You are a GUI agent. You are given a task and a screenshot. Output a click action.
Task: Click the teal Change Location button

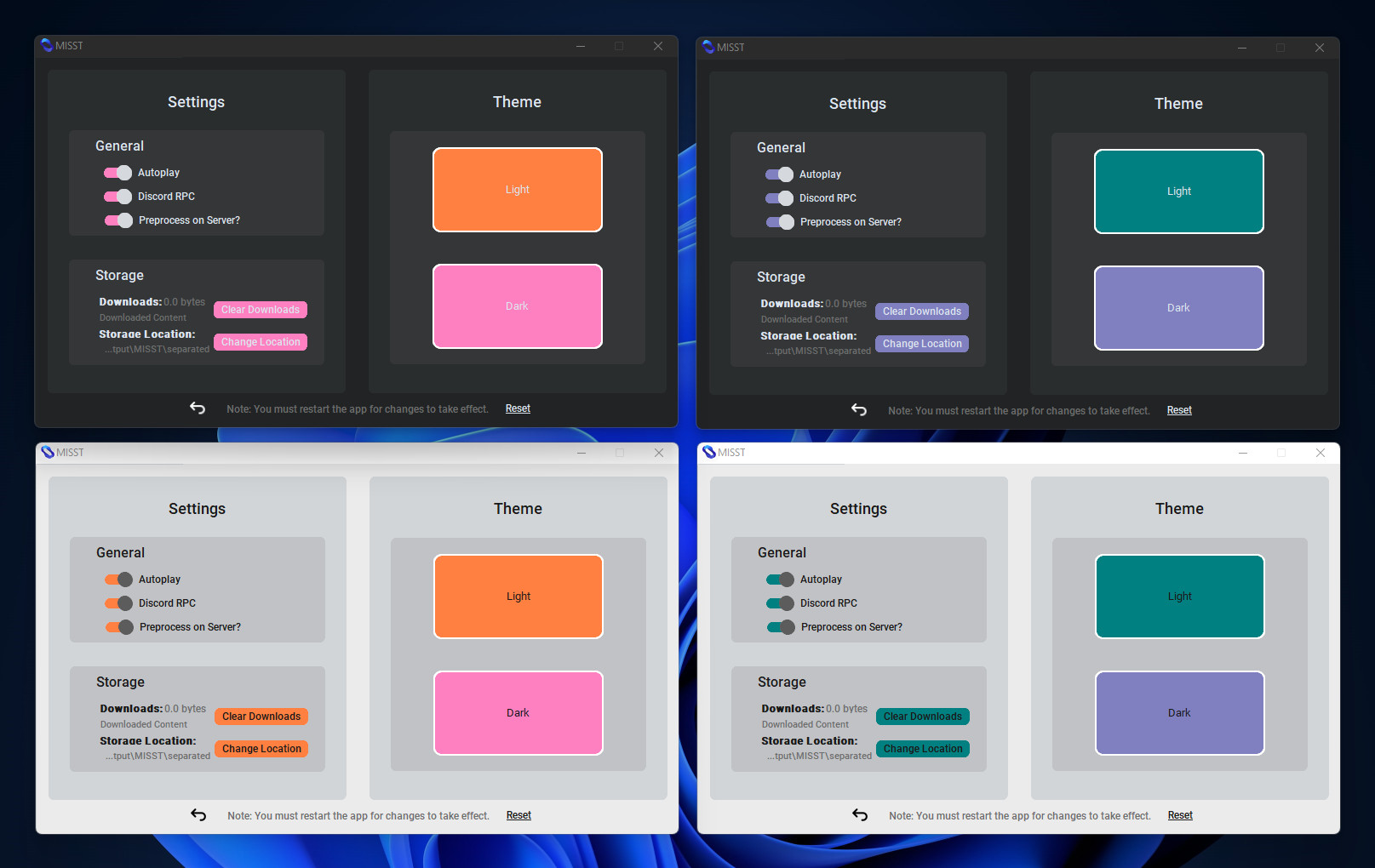click(923, 749)
